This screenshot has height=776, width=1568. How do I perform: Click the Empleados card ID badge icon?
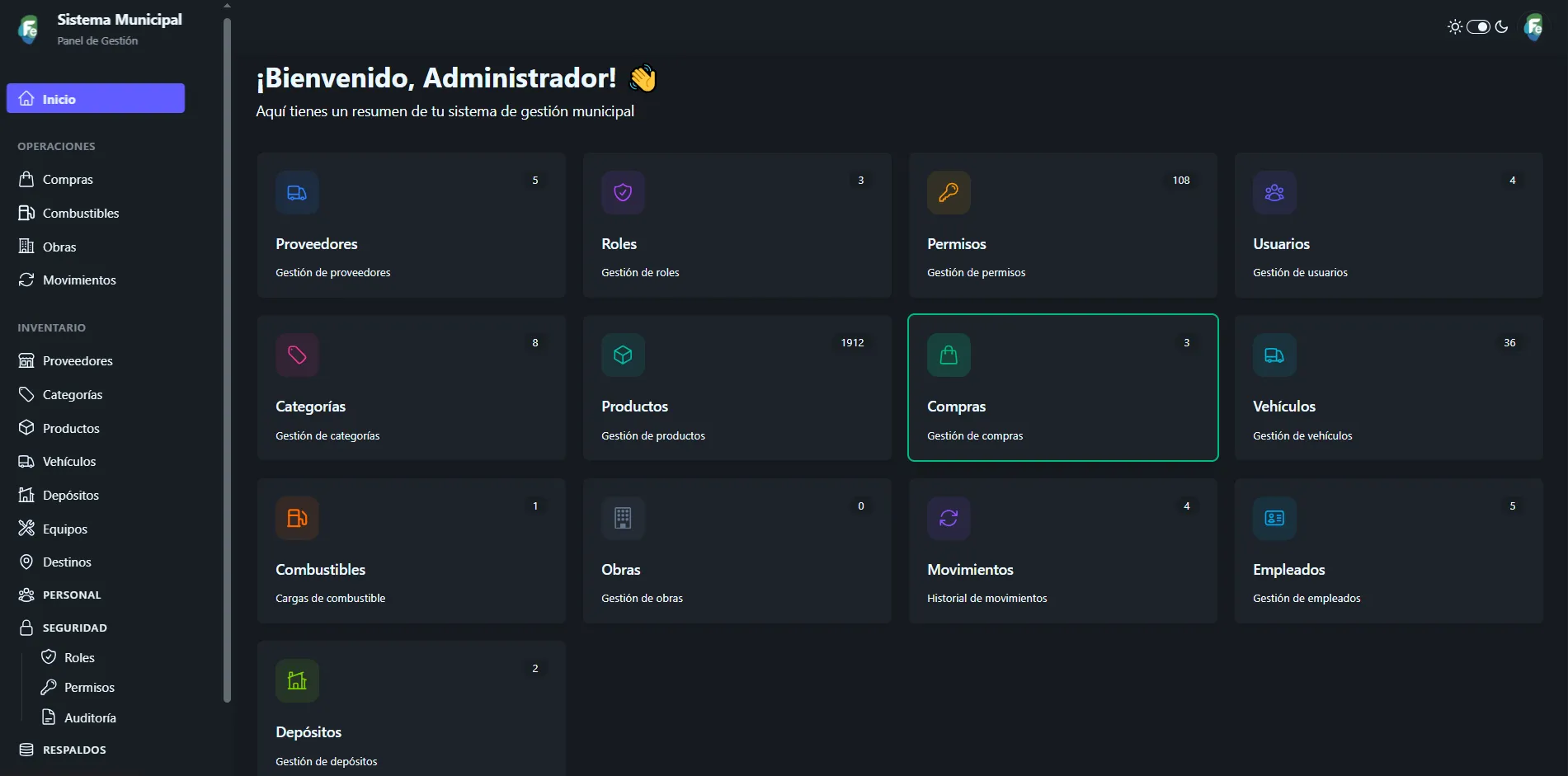pos(1274,518)
